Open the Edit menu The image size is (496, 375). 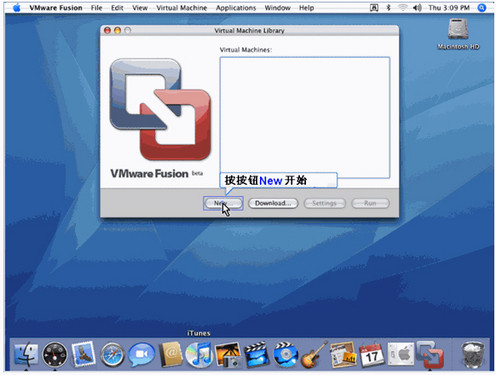click(117, 8)
